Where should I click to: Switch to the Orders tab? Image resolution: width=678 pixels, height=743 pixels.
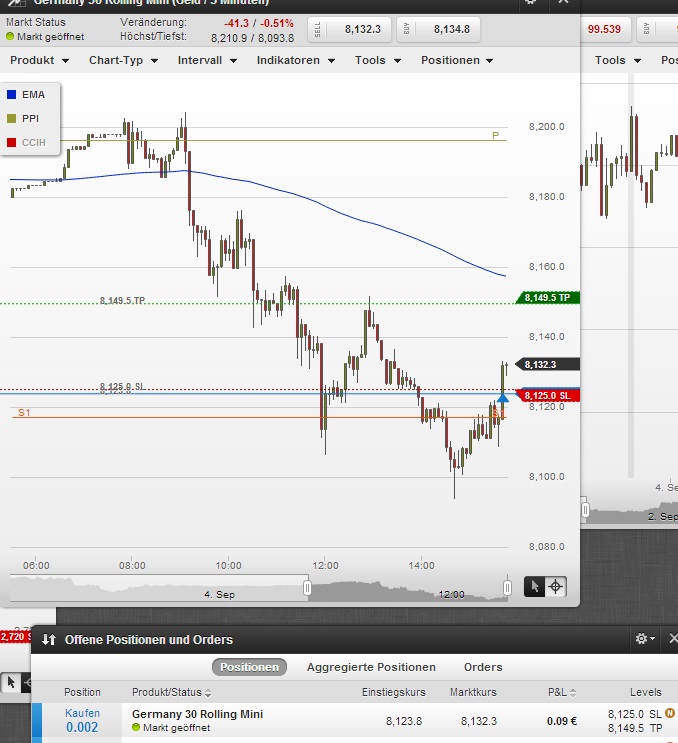click(x=483, y=667)
